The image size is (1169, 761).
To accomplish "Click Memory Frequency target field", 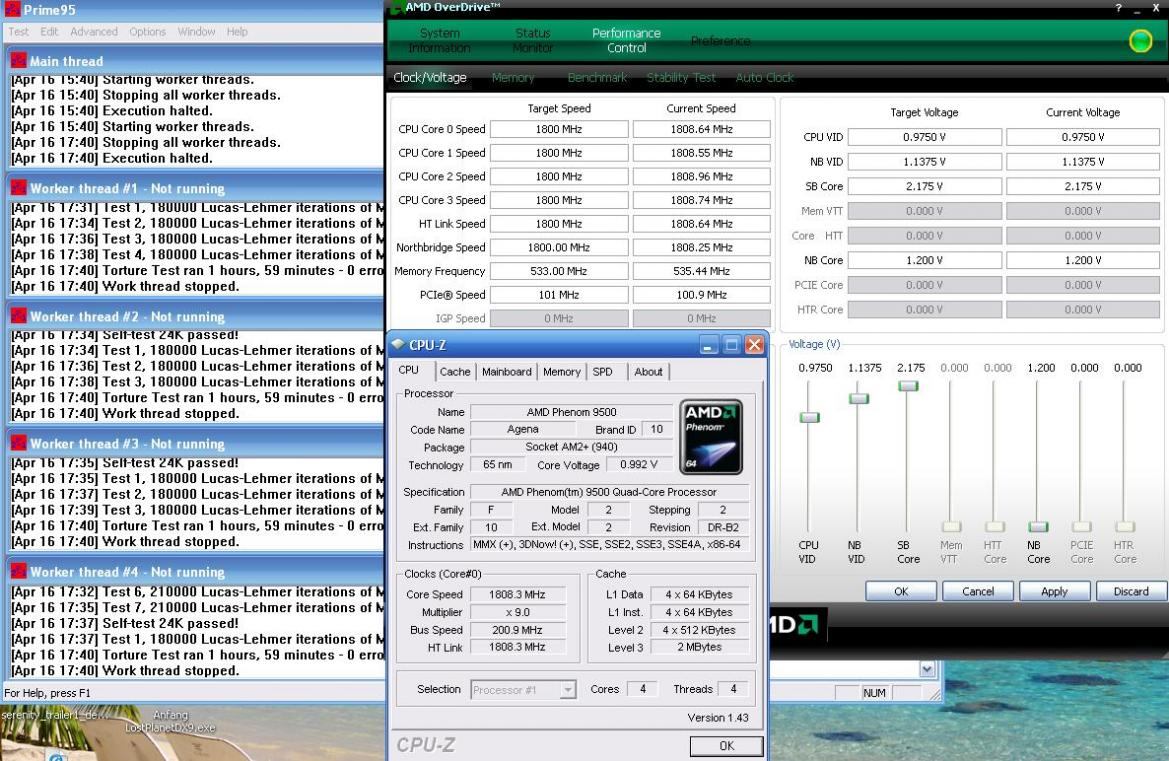I will 558,271.
